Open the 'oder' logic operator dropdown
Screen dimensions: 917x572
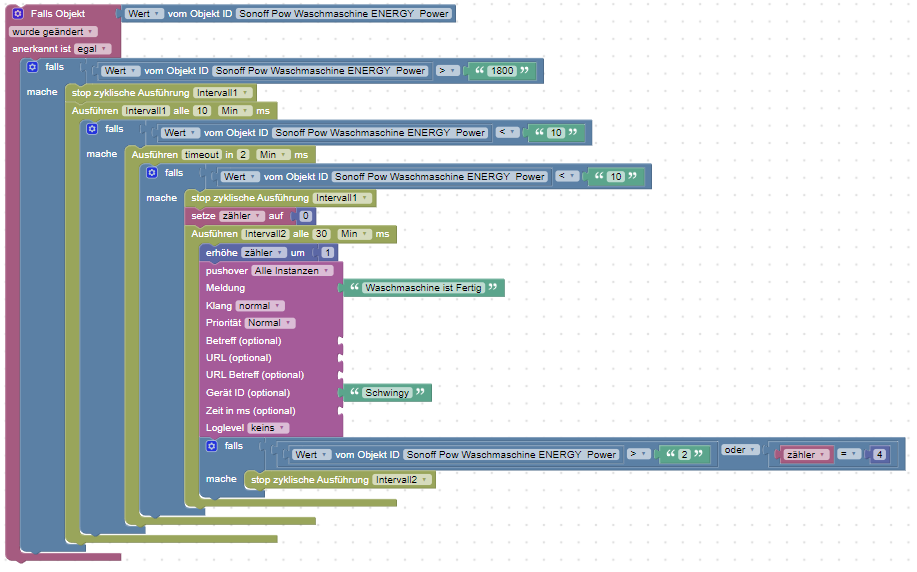[x=740, y=450]
